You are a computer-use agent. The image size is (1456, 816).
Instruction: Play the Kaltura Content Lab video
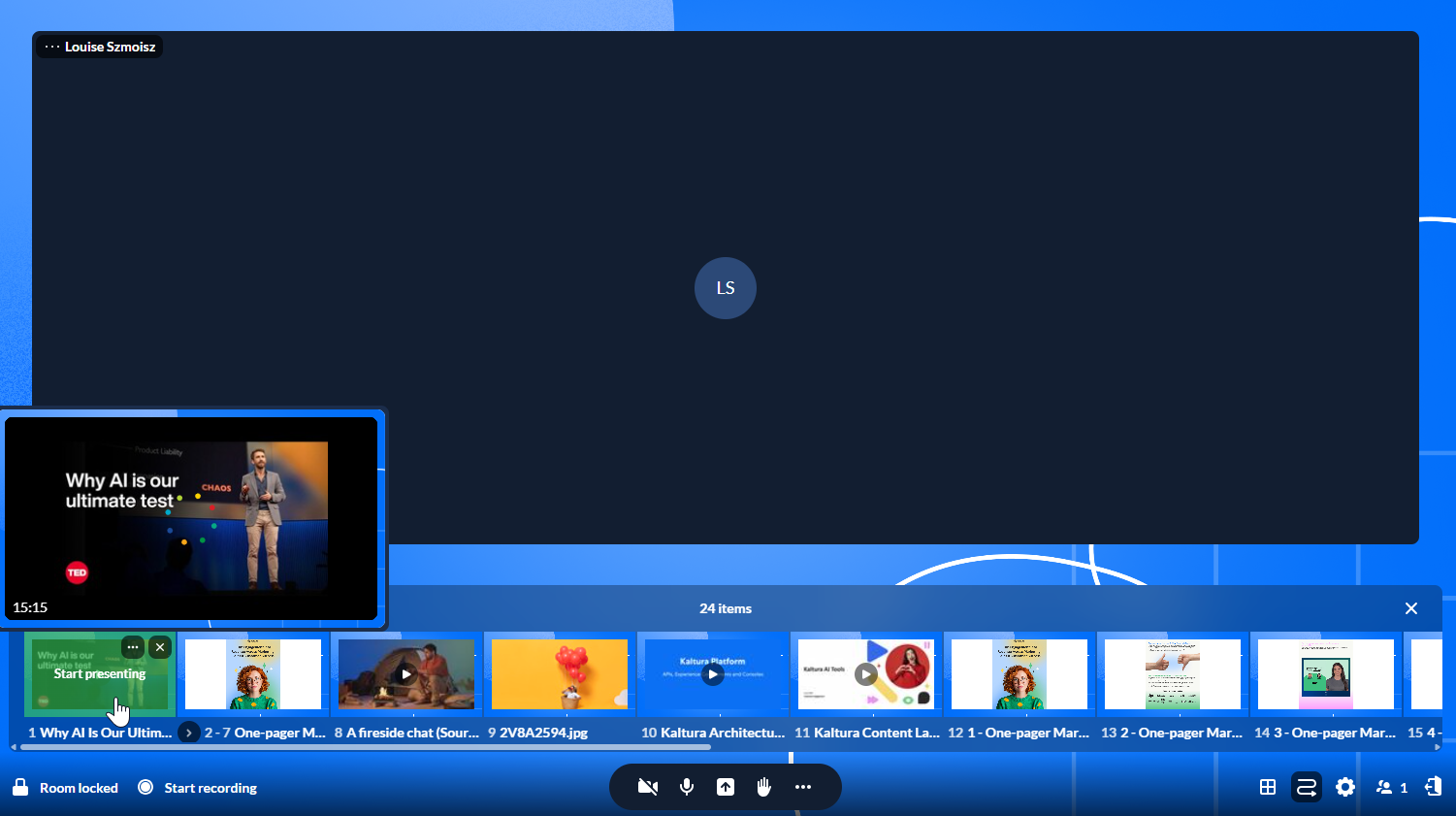click(x=866, y=674)
